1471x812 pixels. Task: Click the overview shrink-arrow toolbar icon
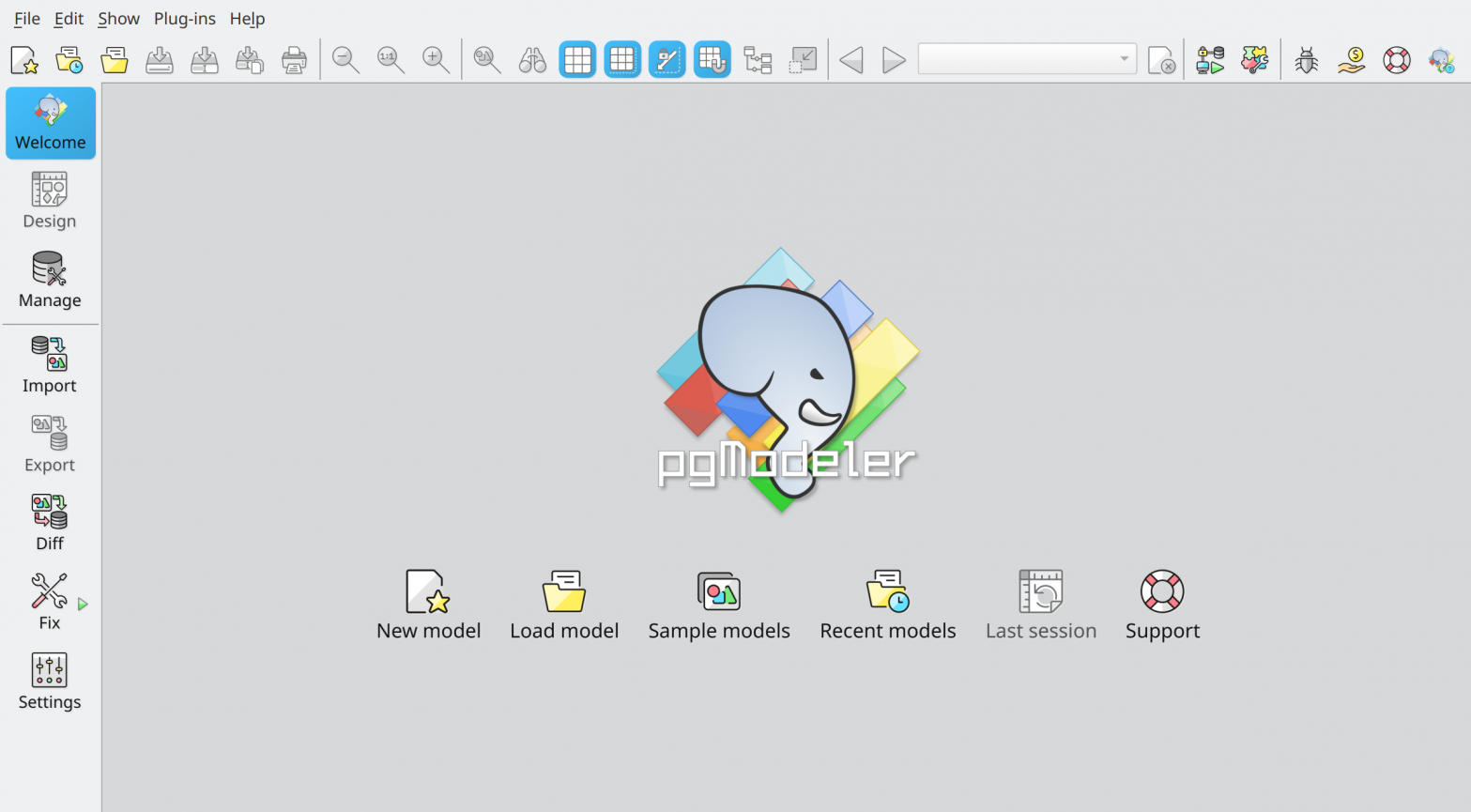click(803, 60)
